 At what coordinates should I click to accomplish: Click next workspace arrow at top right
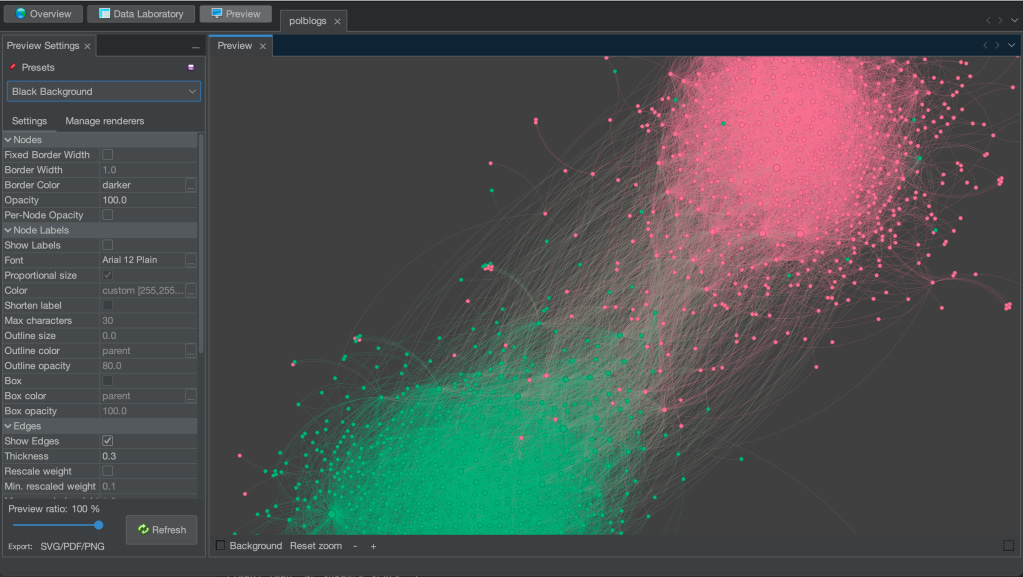click(x=1000, y=20)
